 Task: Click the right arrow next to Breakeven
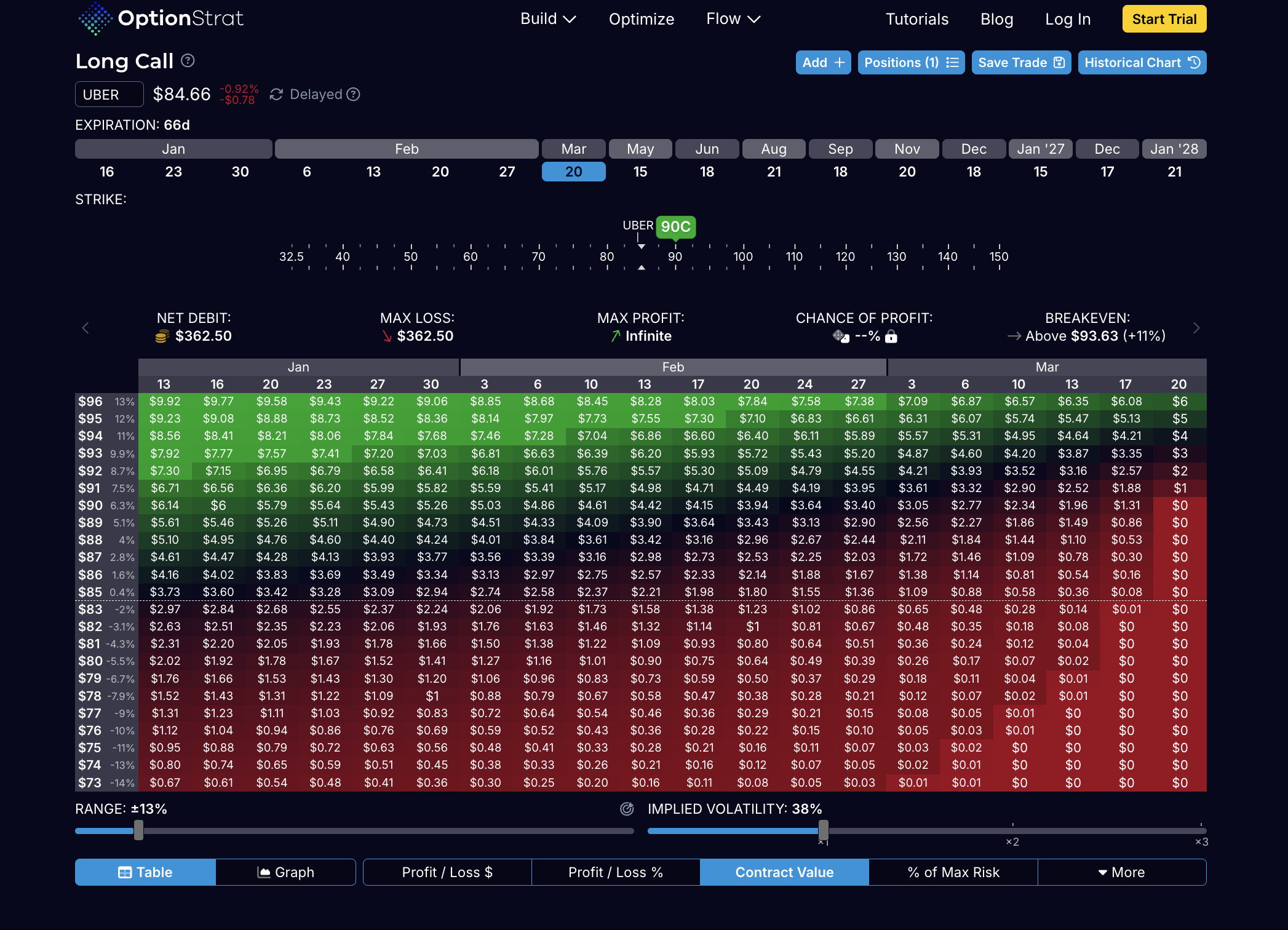coord(1196,328)
